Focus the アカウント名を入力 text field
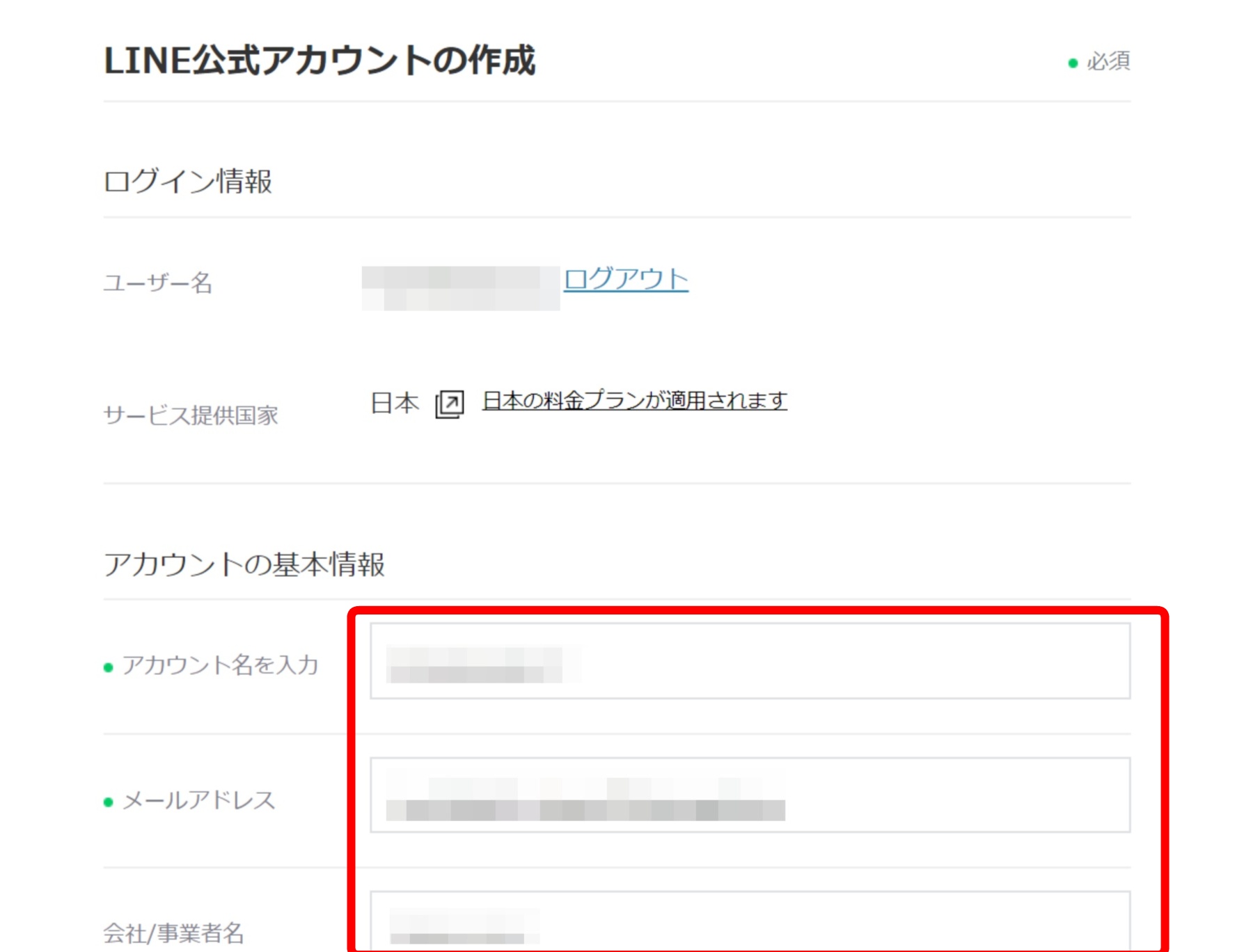This screenshot has width=1251, height=952. point(750,660)
